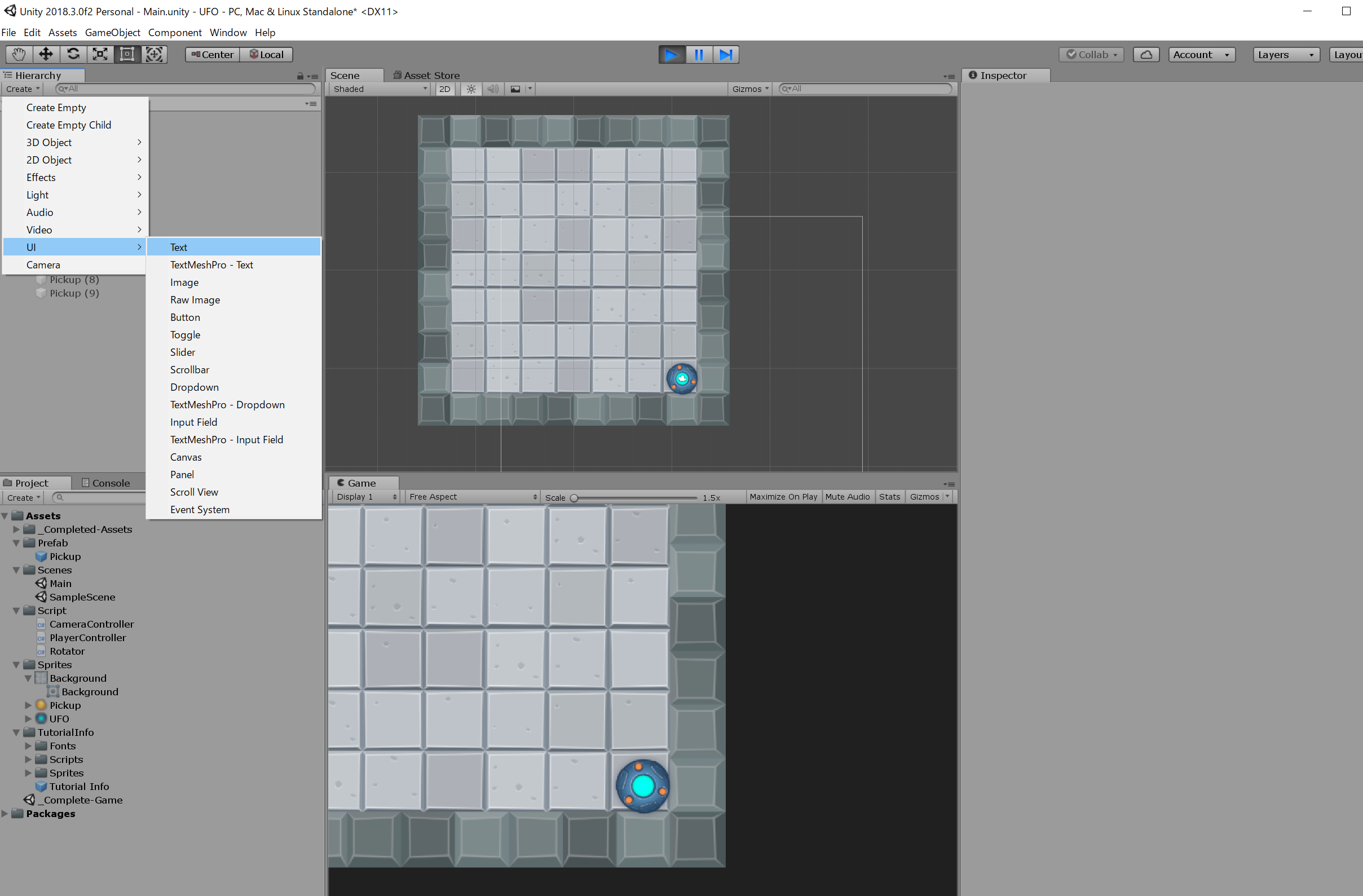The width and height of the screenshot is (1363, 896).
Task: Select the Rect Transform tool
Action: [127, 54]
